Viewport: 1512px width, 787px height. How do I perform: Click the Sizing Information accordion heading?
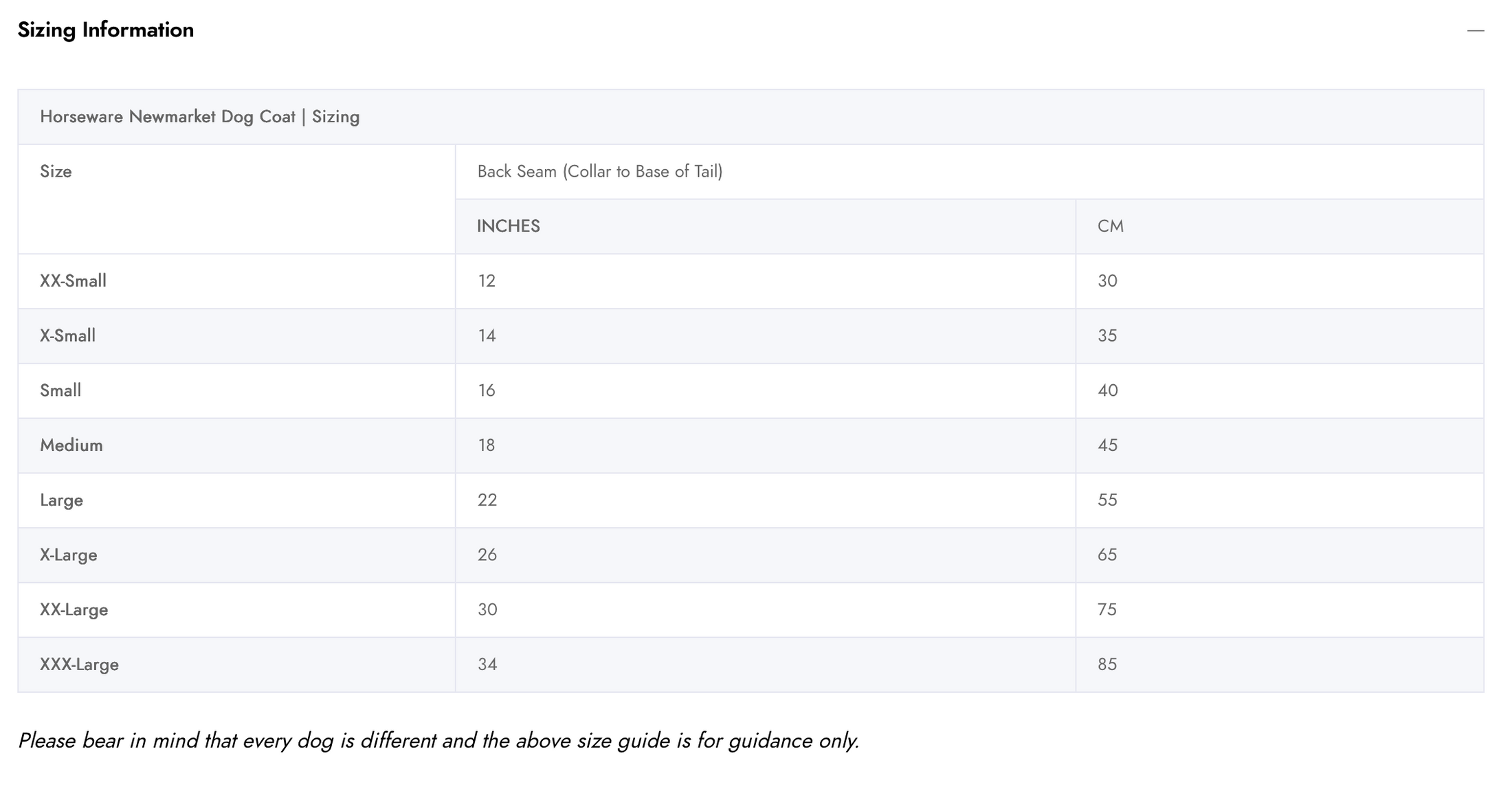106,30
